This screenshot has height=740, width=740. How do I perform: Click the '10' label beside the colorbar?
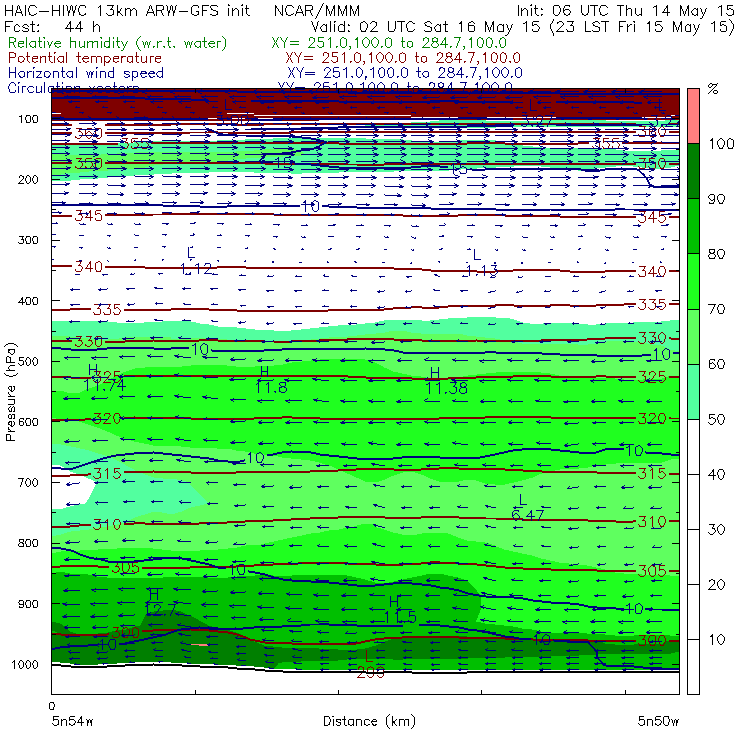click(x=716, y=639)
